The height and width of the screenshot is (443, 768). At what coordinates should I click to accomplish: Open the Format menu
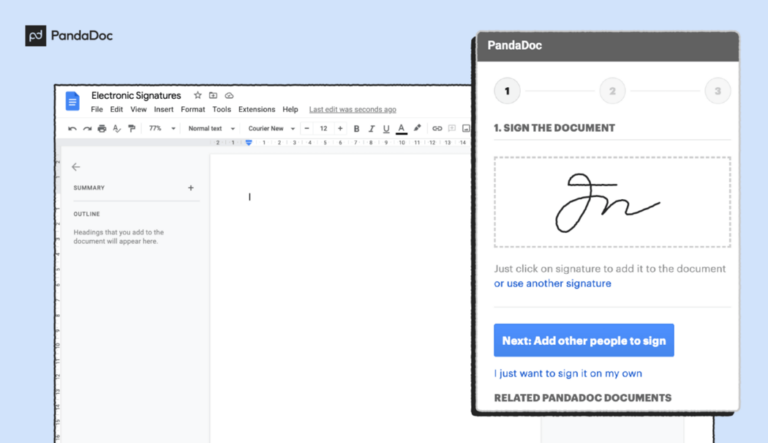coord(193,109)
